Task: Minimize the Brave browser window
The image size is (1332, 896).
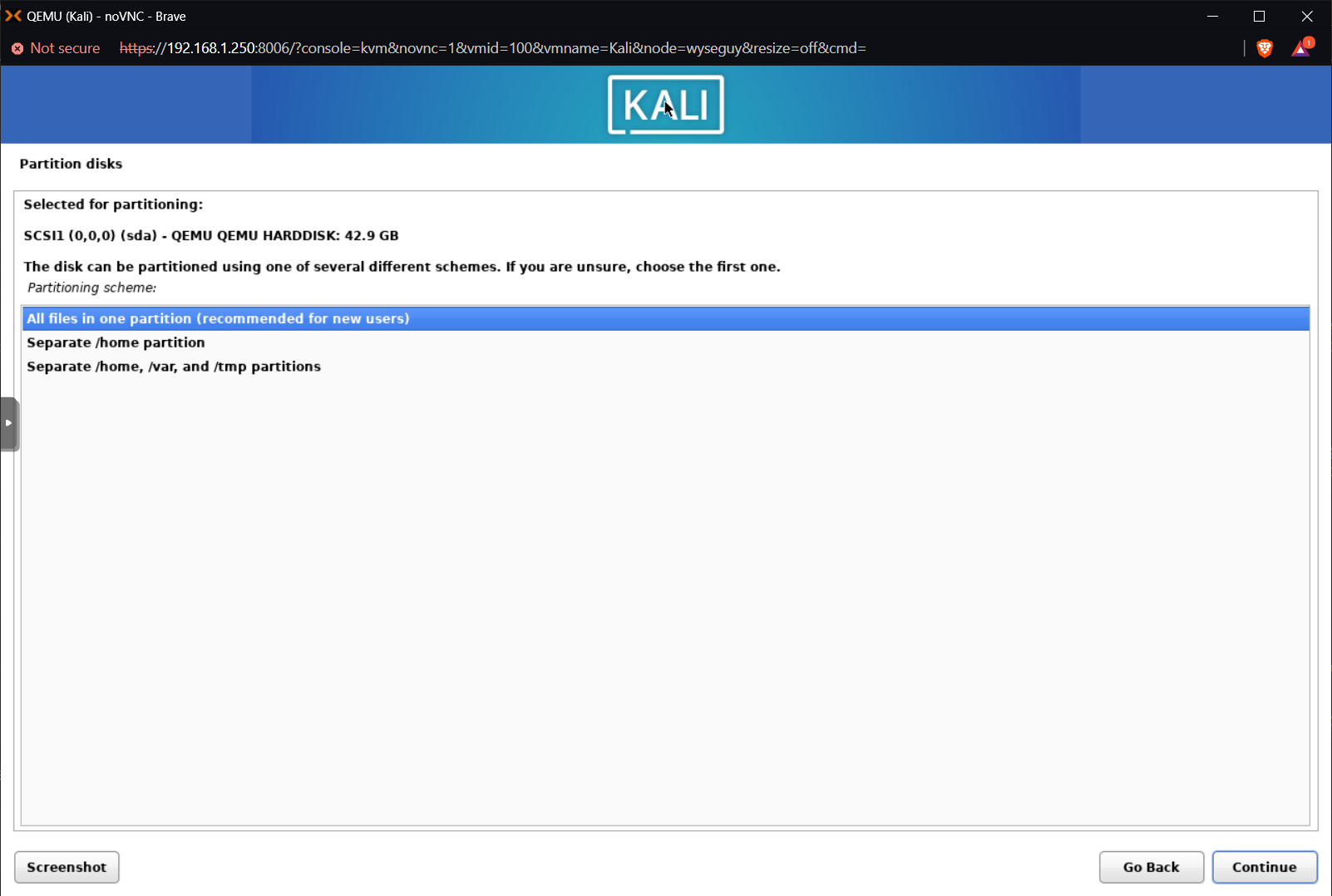Action: pos(1212,16)
